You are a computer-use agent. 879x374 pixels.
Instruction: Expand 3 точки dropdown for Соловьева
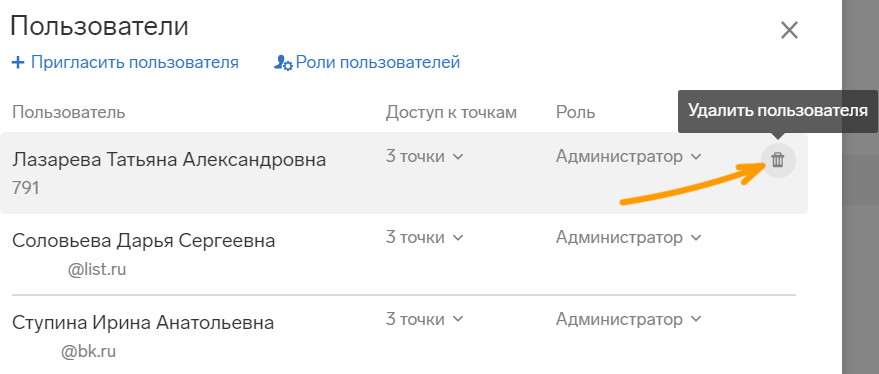pyautogui.click(x=425, y=238)
